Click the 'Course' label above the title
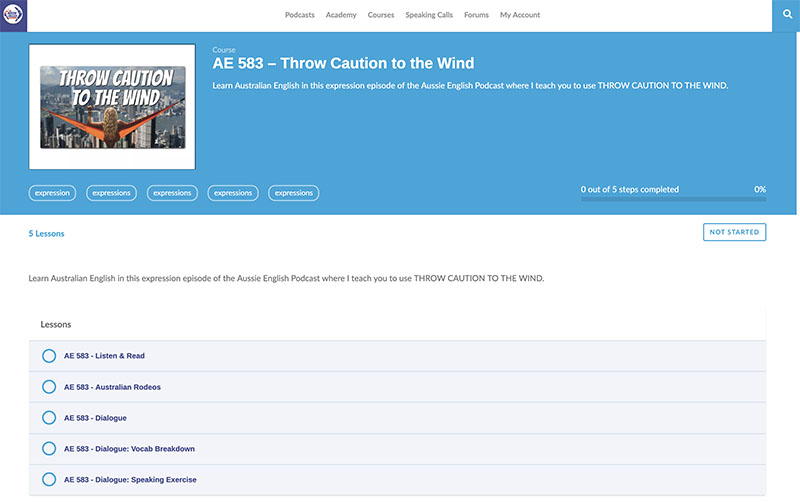Viewport: 800px width, 502px height. coord(224,49)
